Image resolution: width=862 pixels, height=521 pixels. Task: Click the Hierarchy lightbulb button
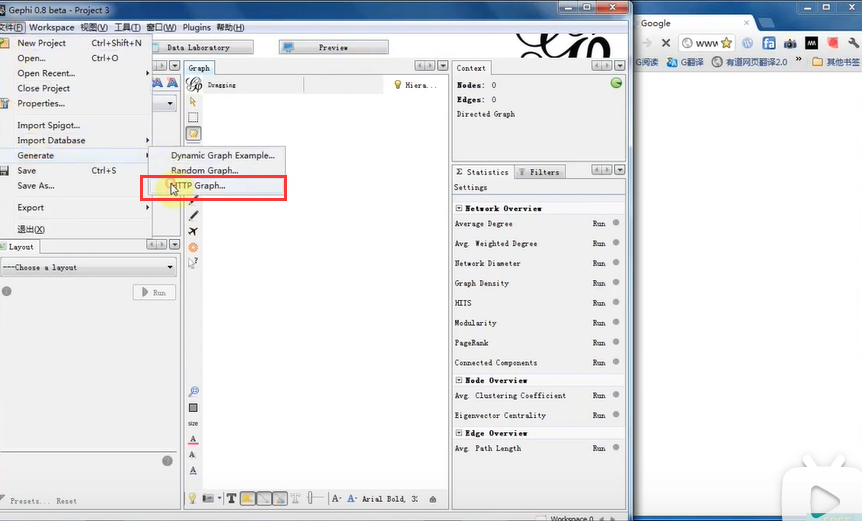click(x=416, y=85)
